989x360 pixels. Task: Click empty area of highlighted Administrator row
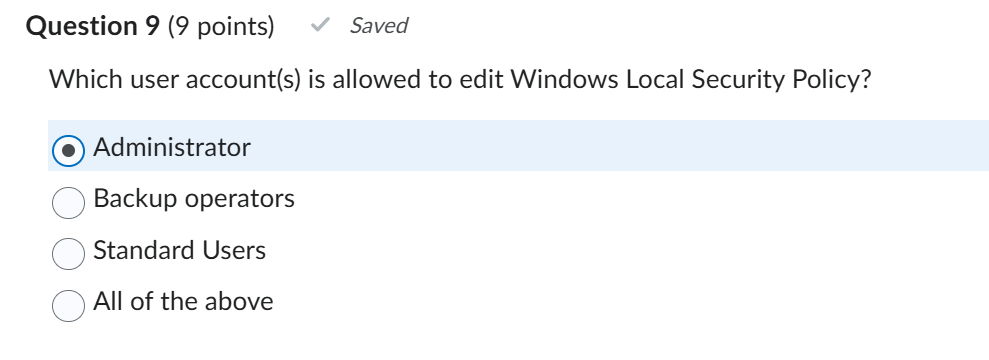coord(618,146)
